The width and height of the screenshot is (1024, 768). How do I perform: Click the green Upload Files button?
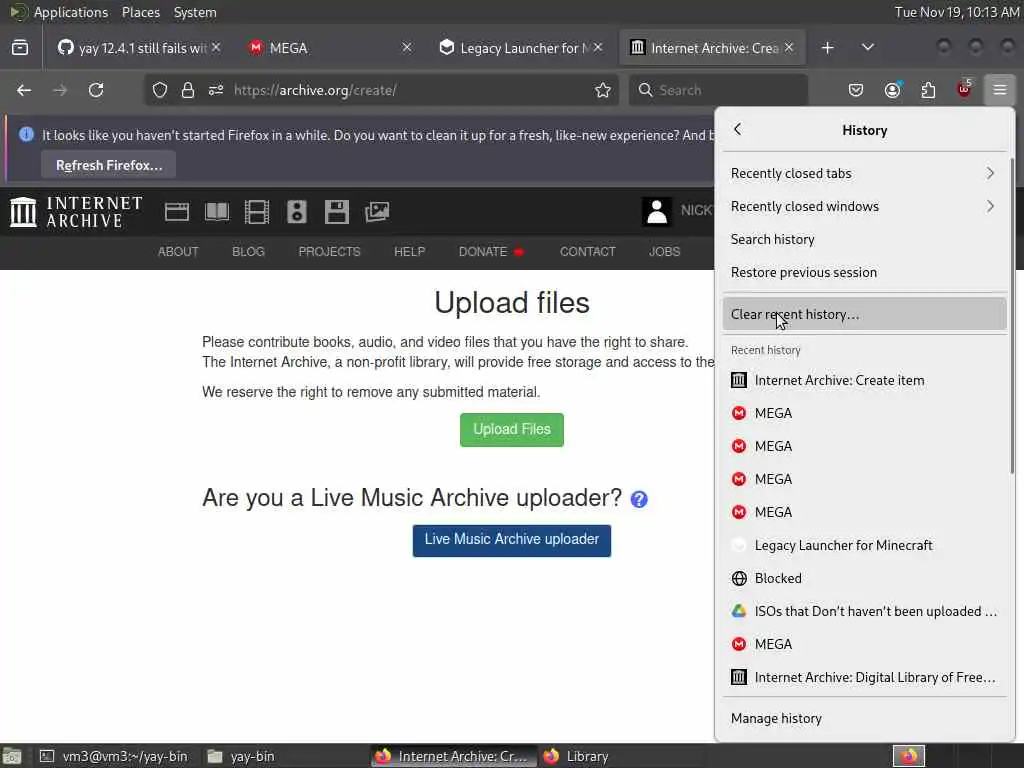511,430
